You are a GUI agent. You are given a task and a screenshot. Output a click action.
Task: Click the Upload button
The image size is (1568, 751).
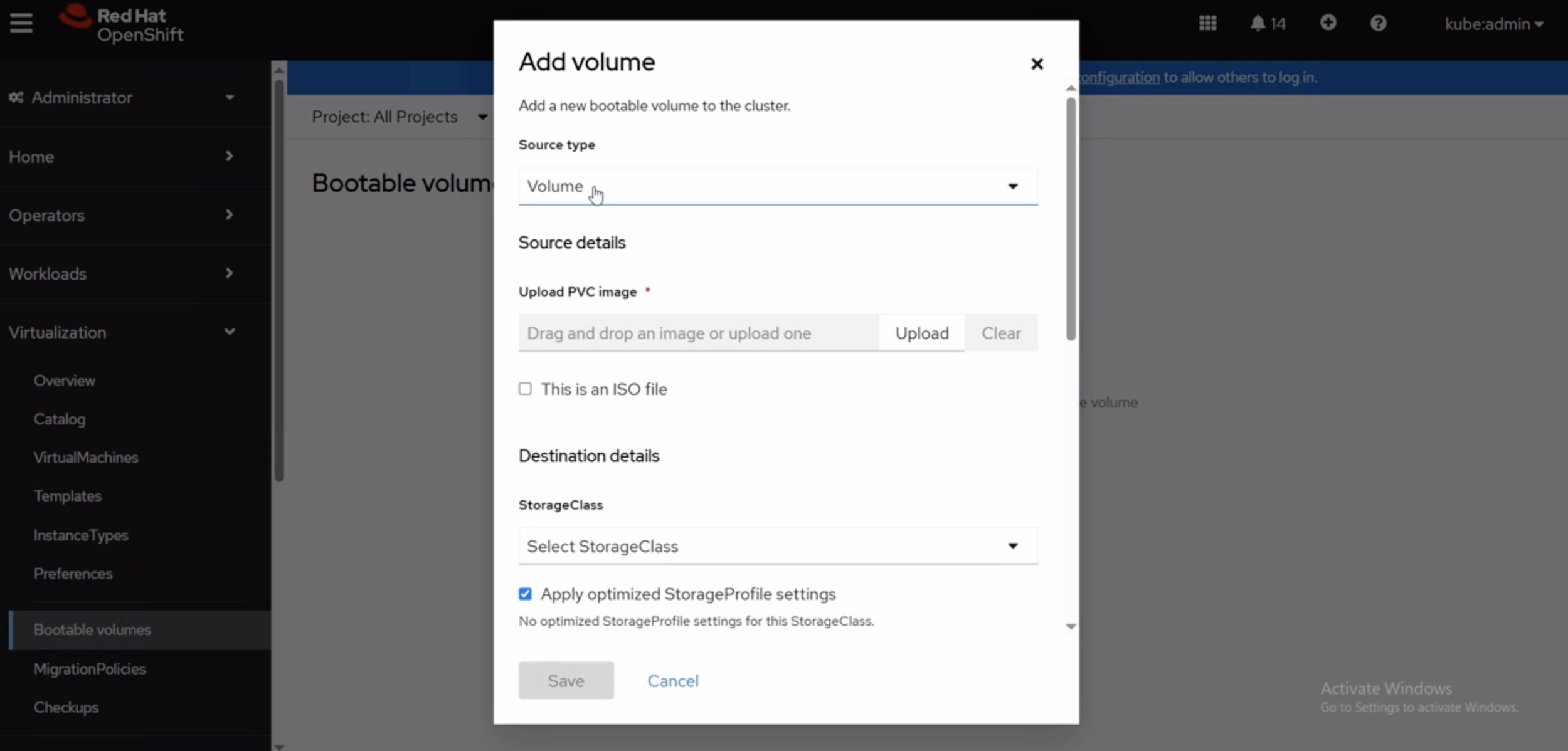point(921,333)
